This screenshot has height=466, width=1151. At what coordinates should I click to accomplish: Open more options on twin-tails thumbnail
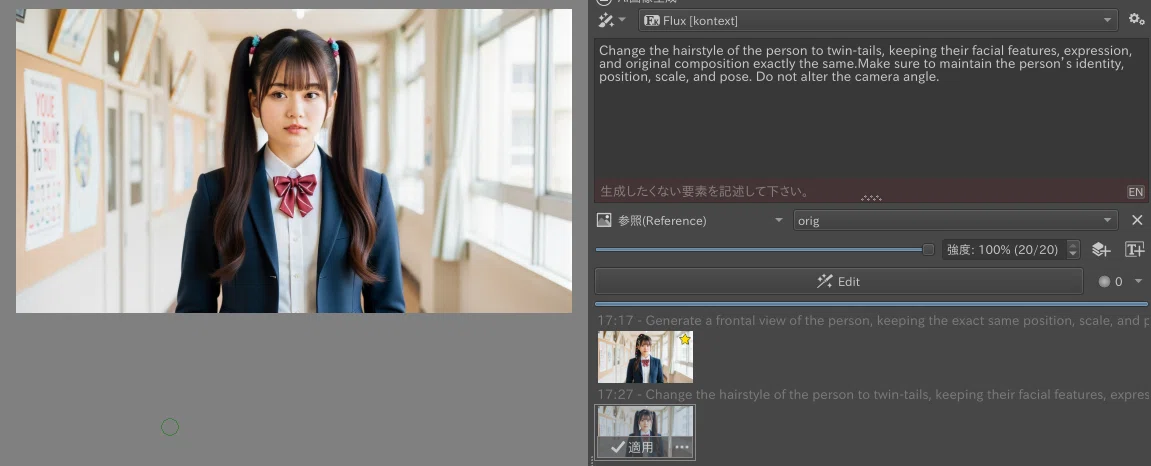pos(682,447)
